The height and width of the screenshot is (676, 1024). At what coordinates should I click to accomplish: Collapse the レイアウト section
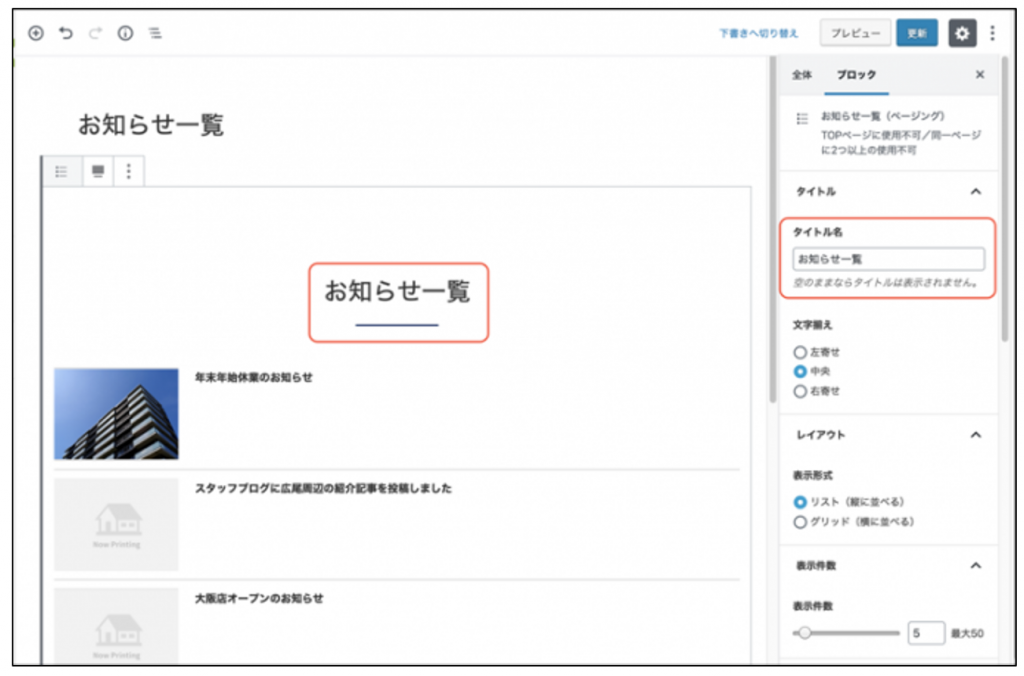[976, 435]
